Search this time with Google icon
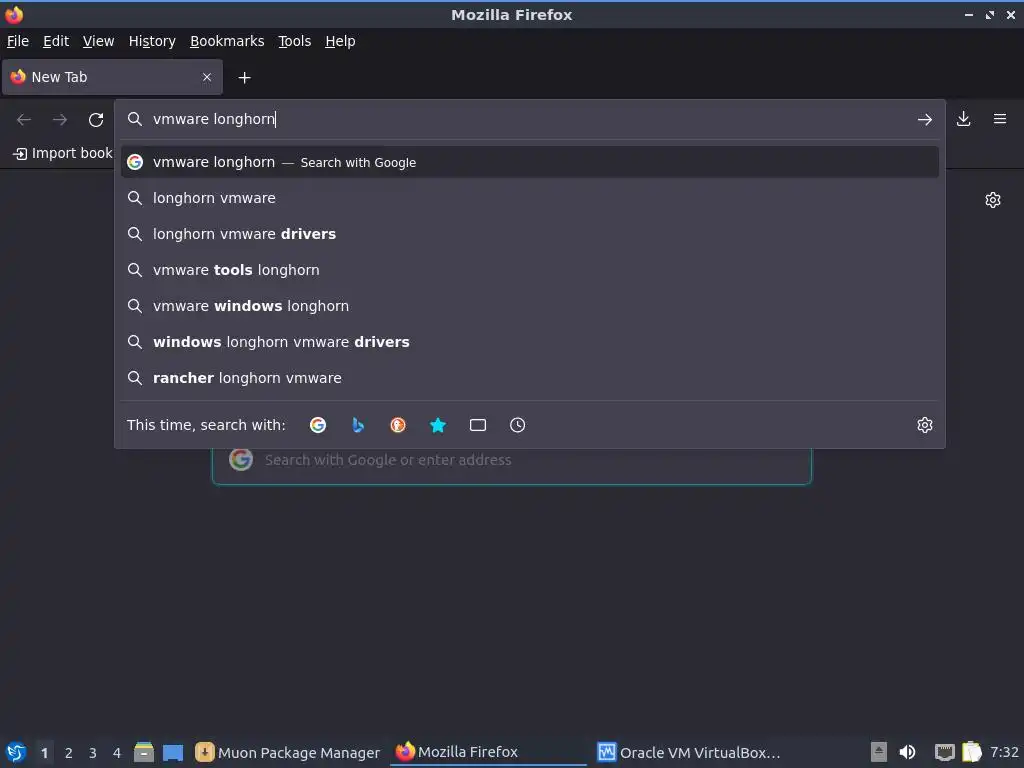 (318, 425)
